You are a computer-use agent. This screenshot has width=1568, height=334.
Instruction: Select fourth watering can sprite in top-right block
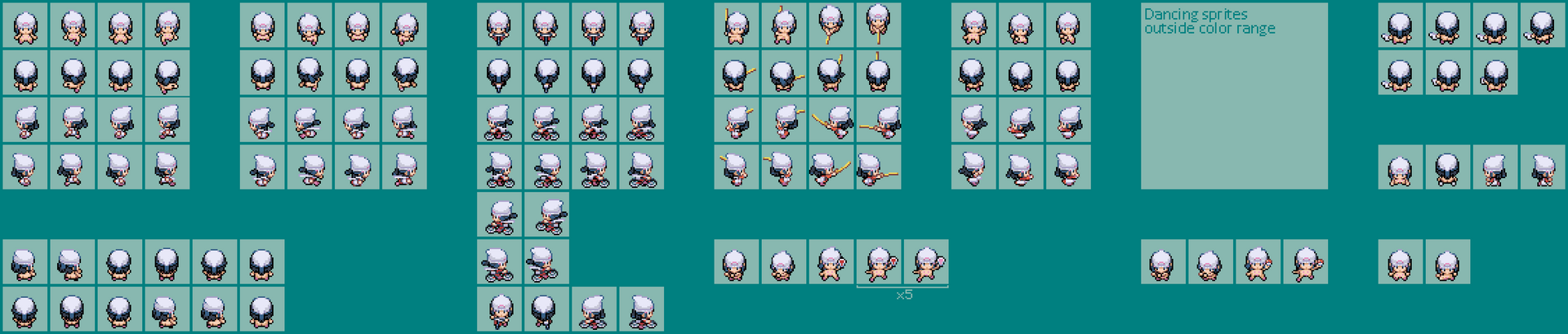click(x=1543, y=24)
